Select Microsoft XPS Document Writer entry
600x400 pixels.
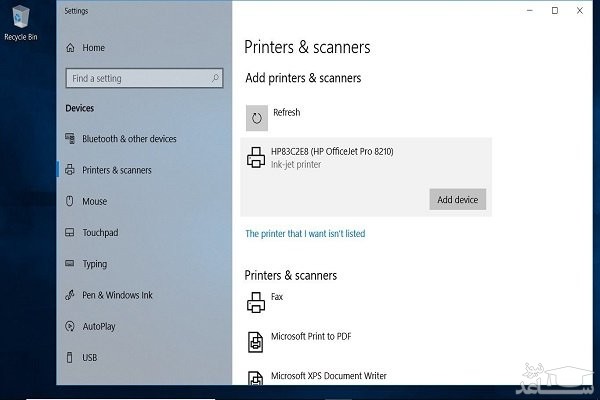(x=328, y=376)
